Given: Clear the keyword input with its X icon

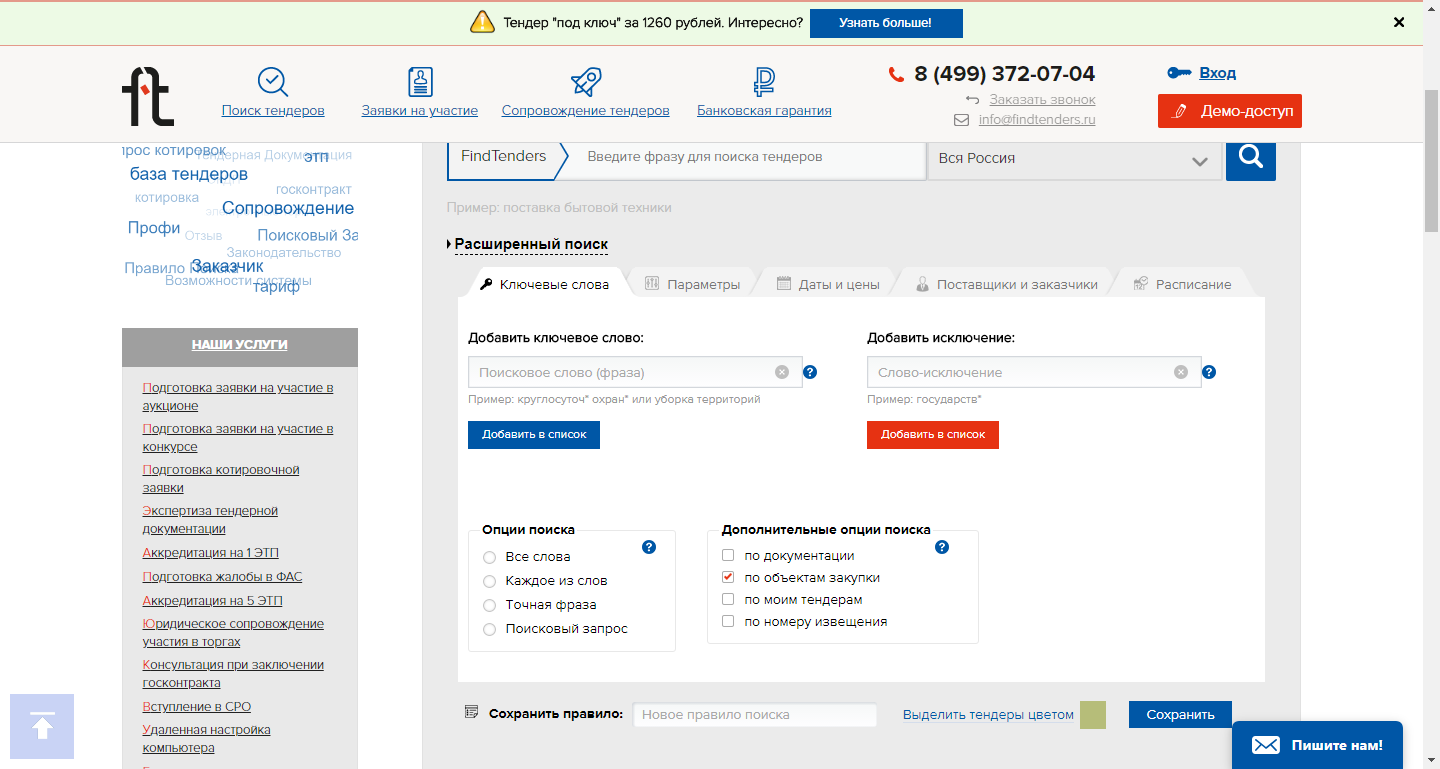Looking at the screenshot, I should click(782, 372).
